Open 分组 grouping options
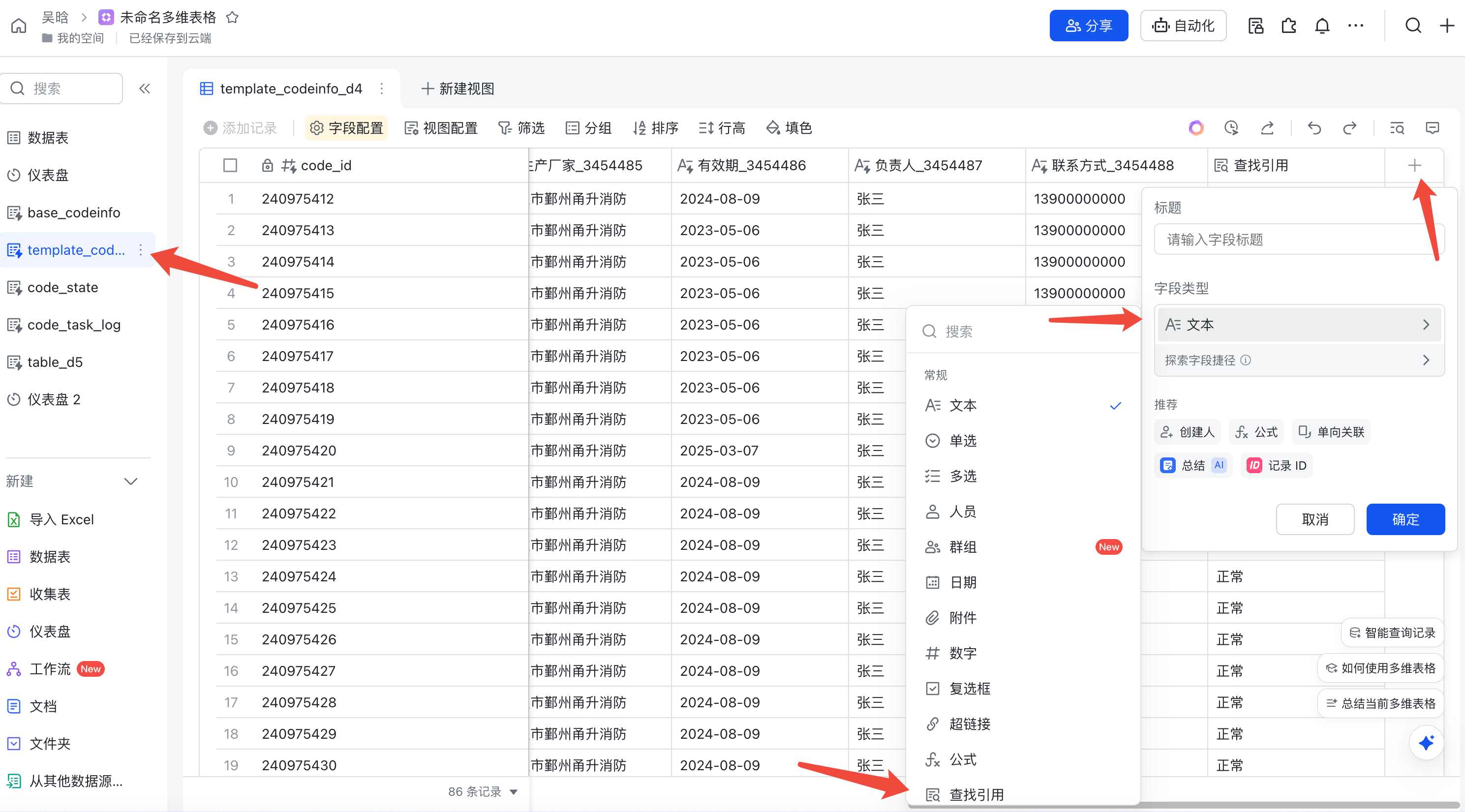Viewport: 1465px width, 812px height. pos(589,128)
